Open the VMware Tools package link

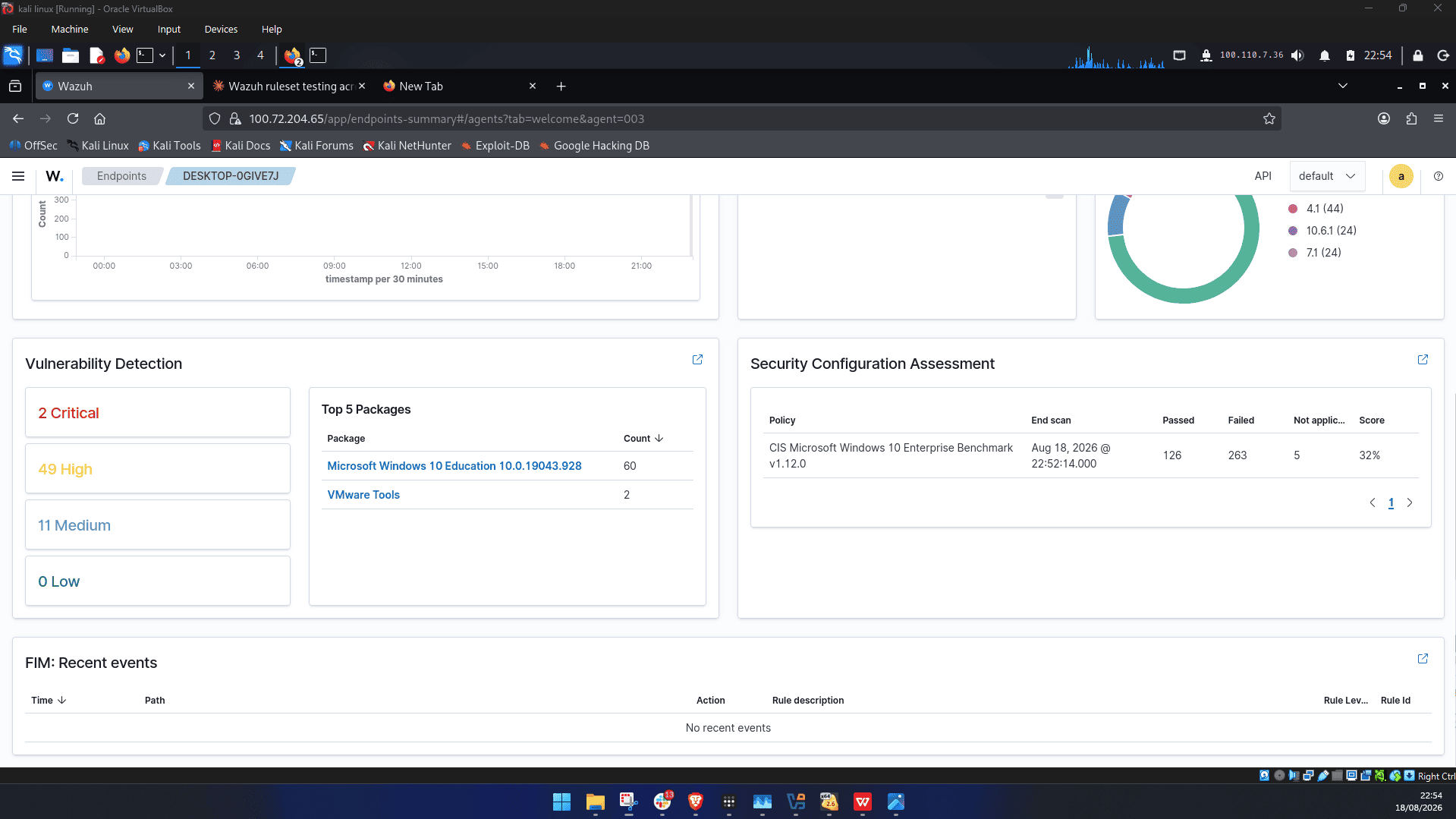363,495
